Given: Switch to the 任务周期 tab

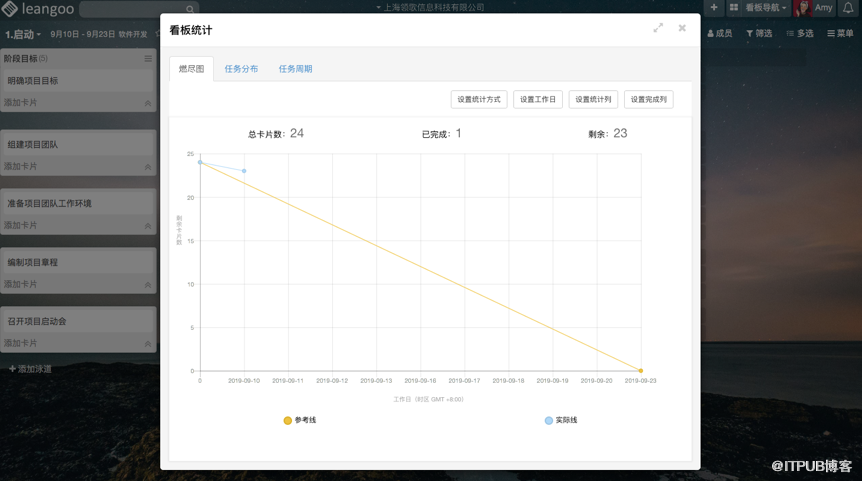Looking at the screenshot, I should 295,69.
